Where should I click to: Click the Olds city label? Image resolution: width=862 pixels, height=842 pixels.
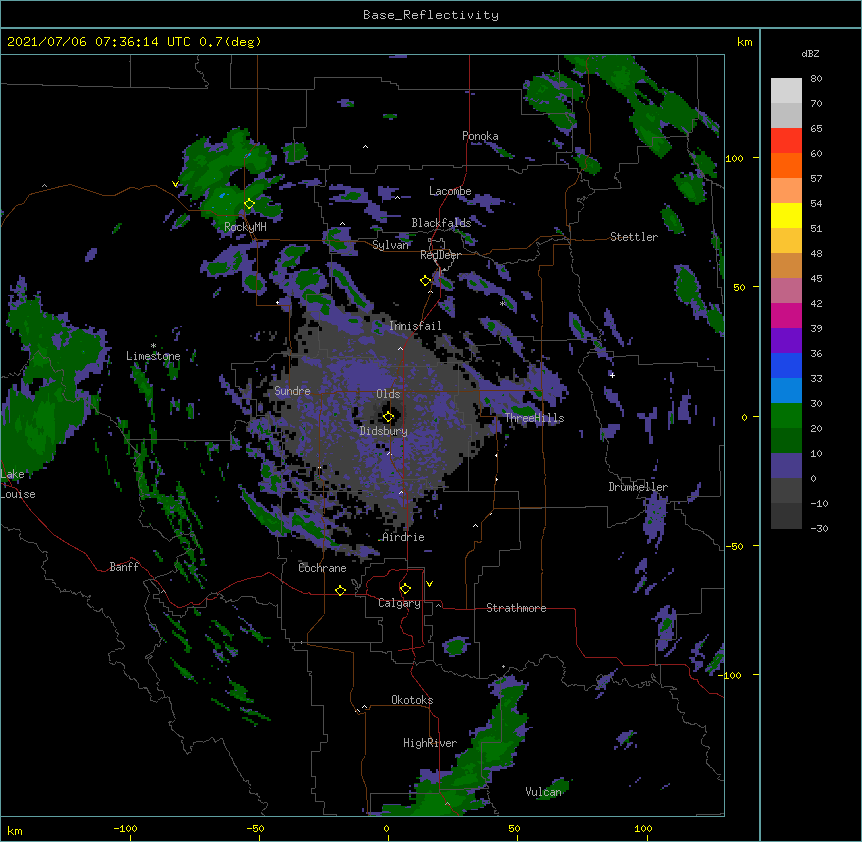click(x=388, y=394)
